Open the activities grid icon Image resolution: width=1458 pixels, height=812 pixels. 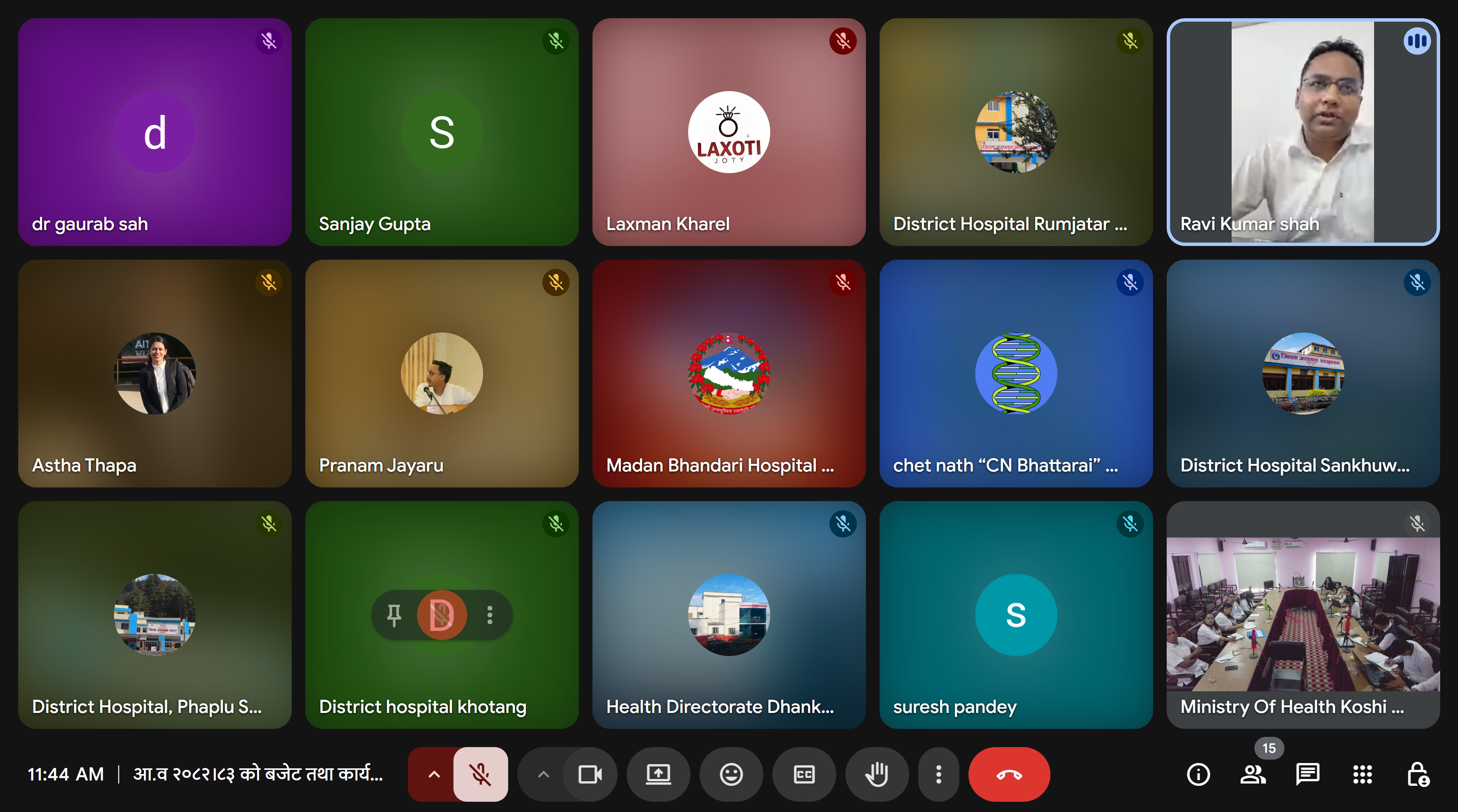1362,774
